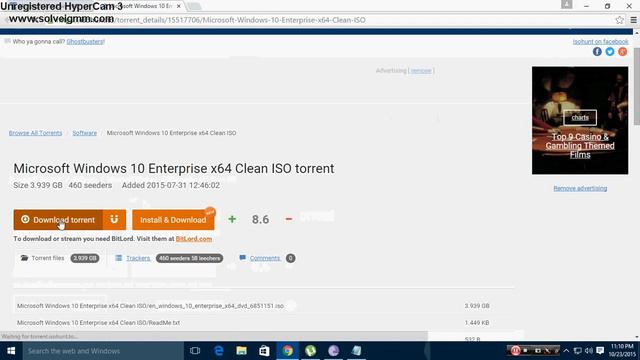640x360 pixels.
Task: Open Windows Store from taskbar
Action: (264, 351)
